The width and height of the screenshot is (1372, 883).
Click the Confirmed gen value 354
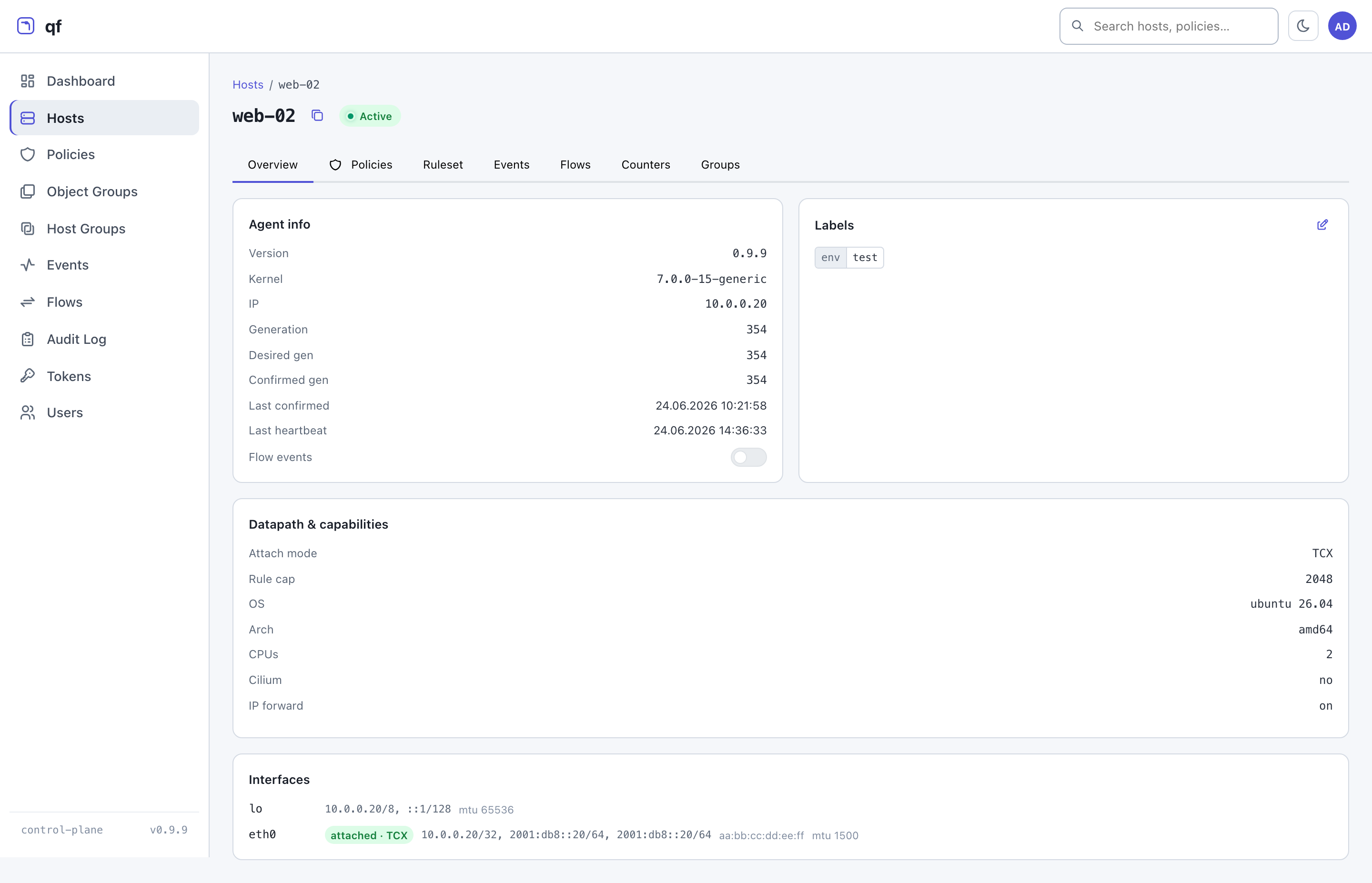tap(756, 380)
